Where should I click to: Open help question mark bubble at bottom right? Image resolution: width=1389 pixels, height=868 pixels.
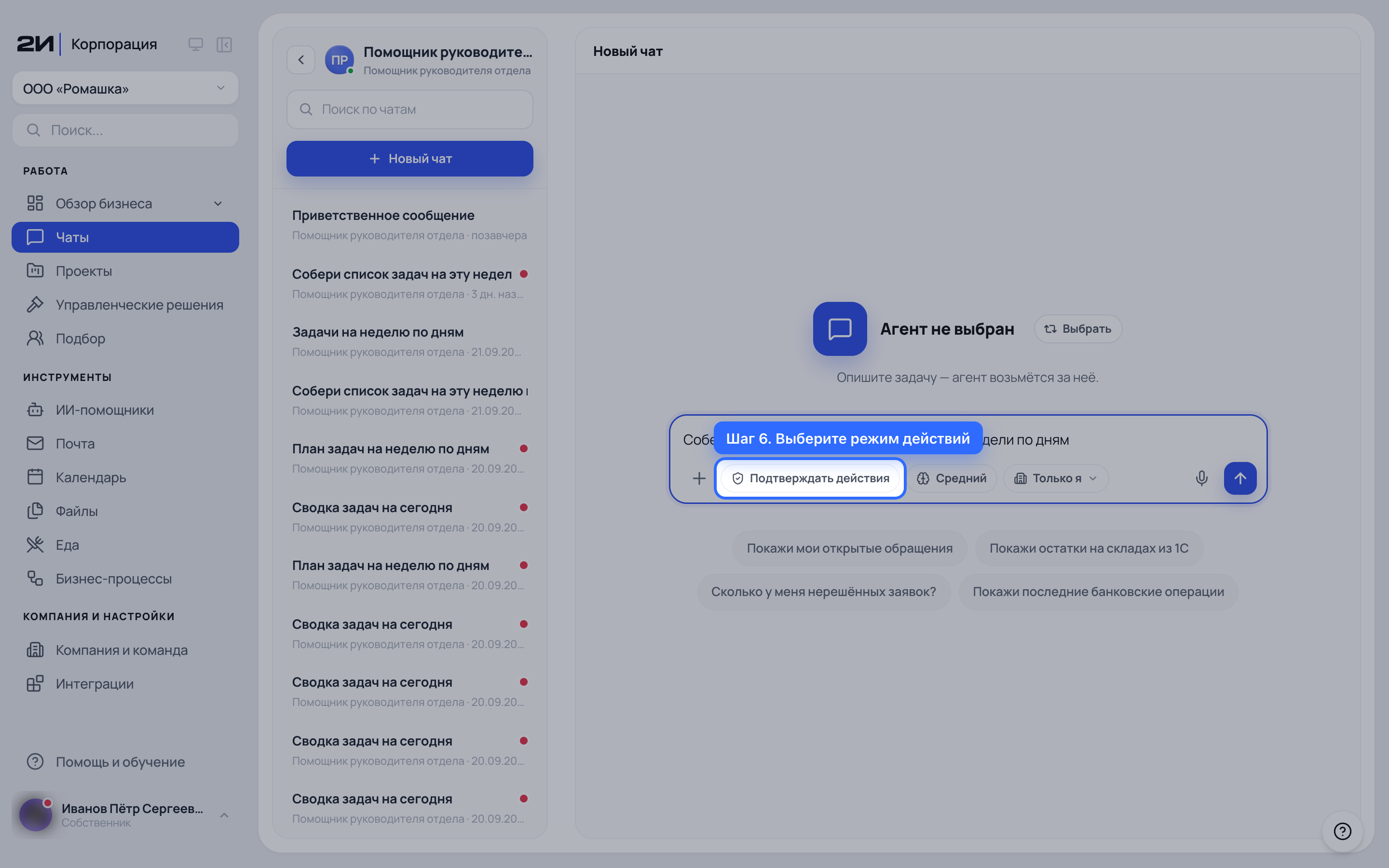(1343, 831)
